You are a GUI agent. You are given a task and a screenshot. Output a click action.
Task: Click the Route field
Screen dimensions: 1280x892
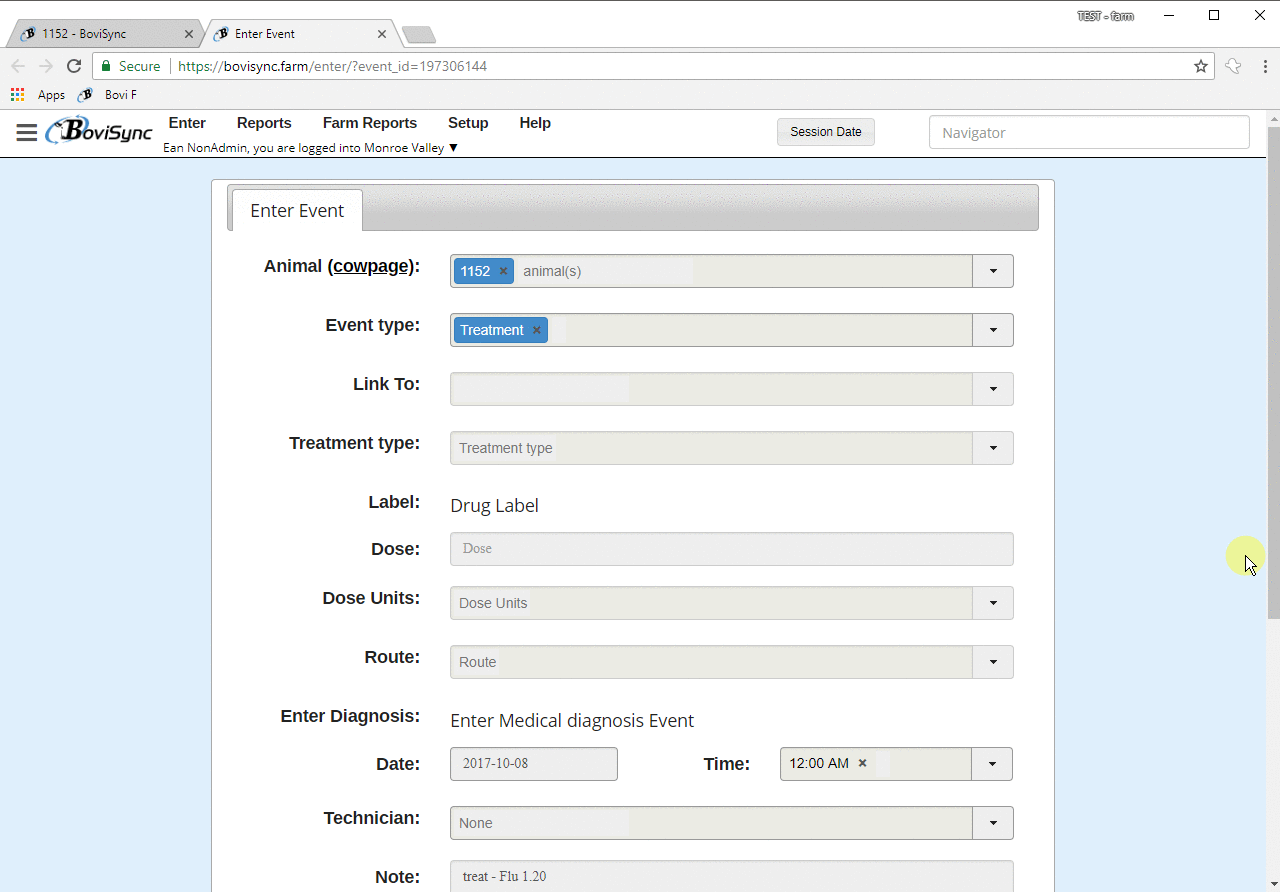[711, 662]
